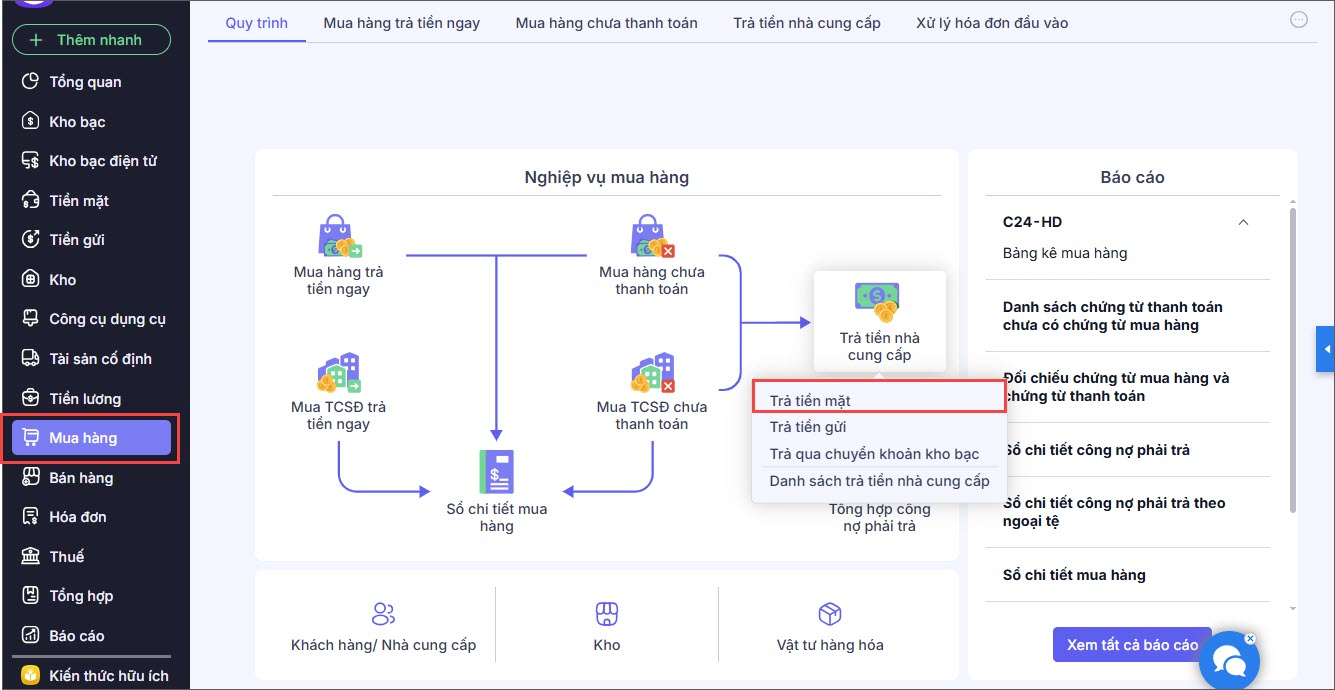The width and height of the screenshot is (1335, 690).
Task: Click the Trả tiền nhà cung cấp money icon
Action: click(x=878, y=301)
